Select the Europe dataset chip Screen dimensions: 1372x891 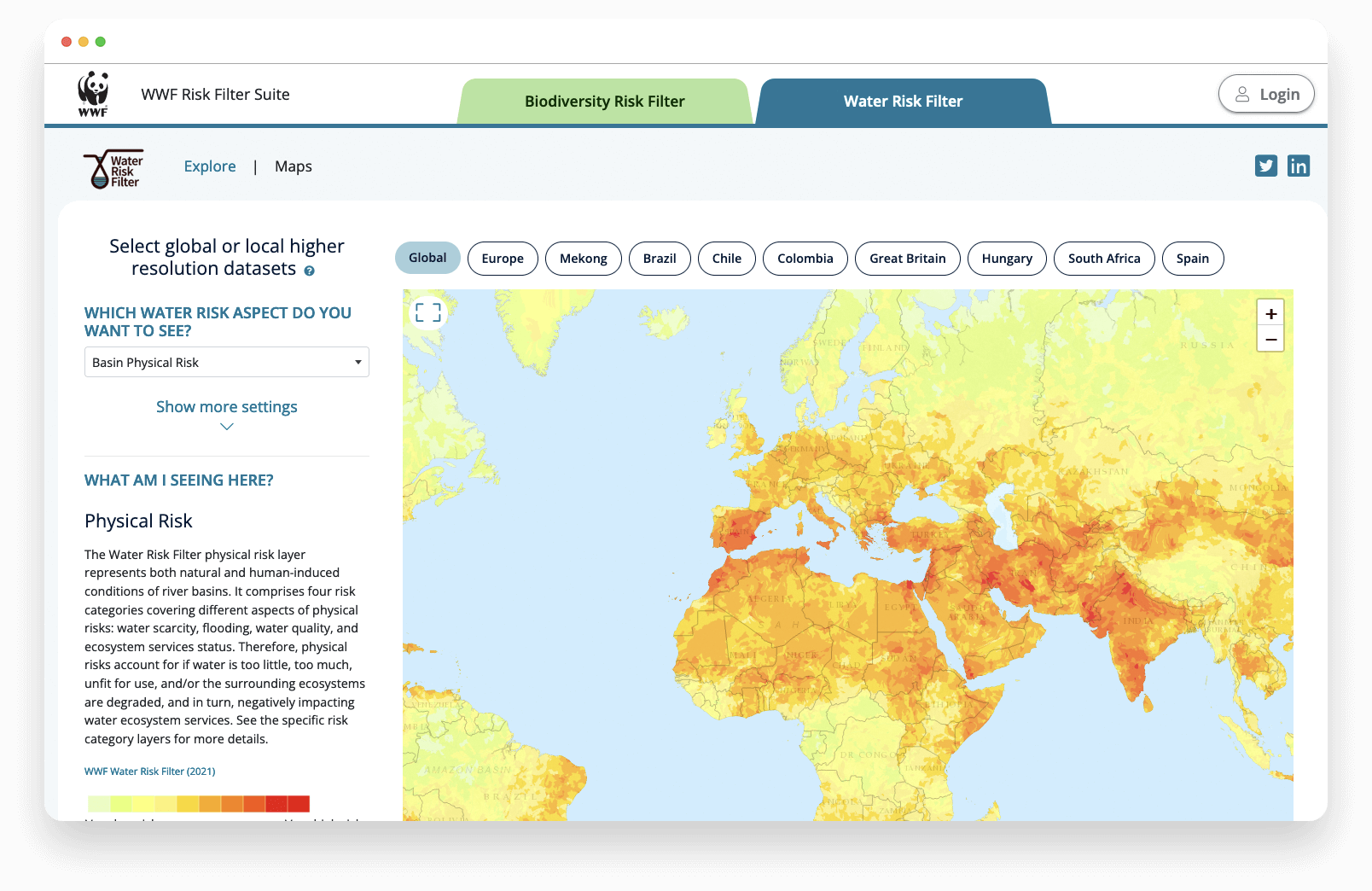503,258
